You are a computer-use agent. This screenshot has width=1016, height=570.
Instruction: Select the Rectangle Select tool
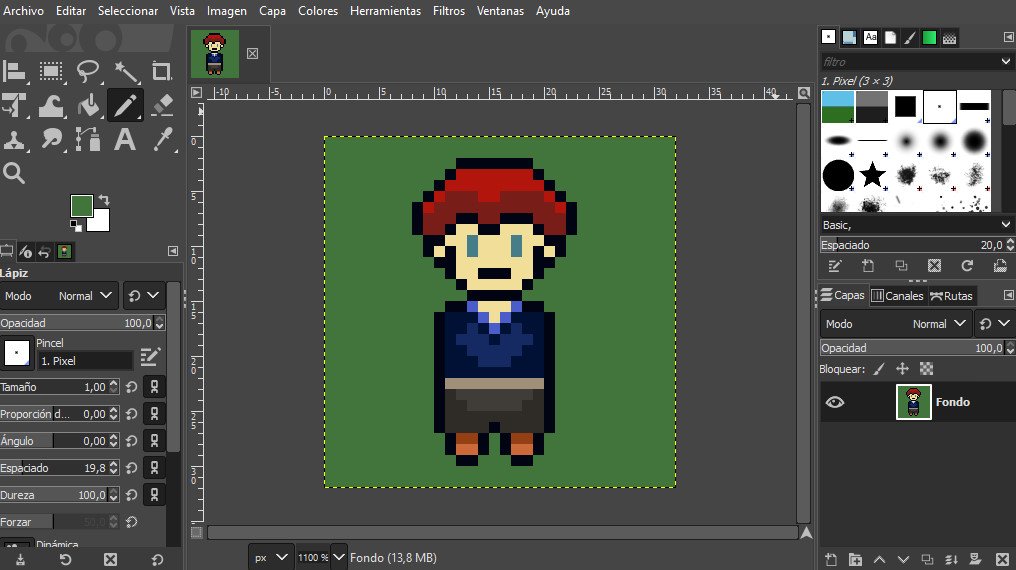(x=51, y=71)
